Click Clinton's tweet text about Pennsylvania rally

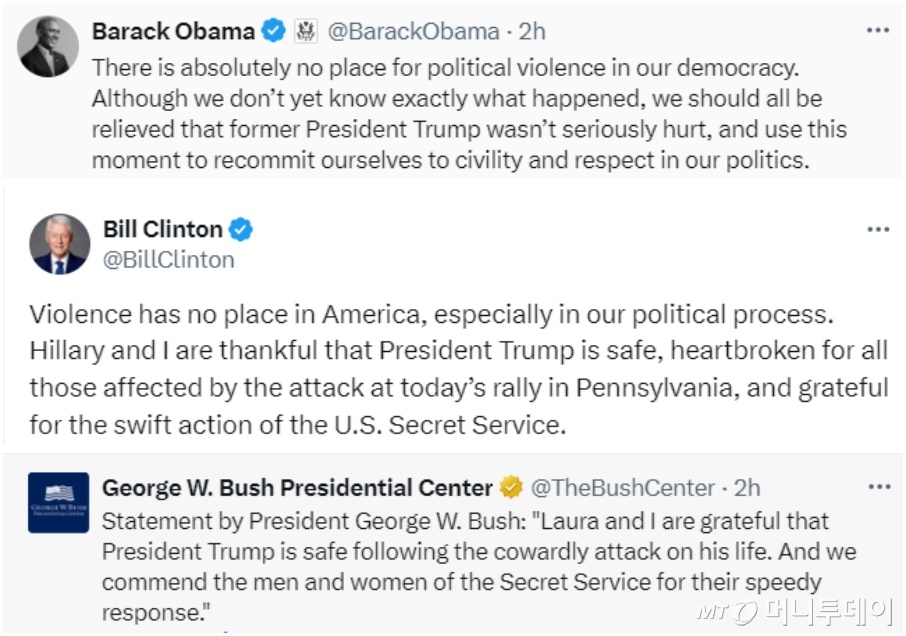click(x=458, y=369)
